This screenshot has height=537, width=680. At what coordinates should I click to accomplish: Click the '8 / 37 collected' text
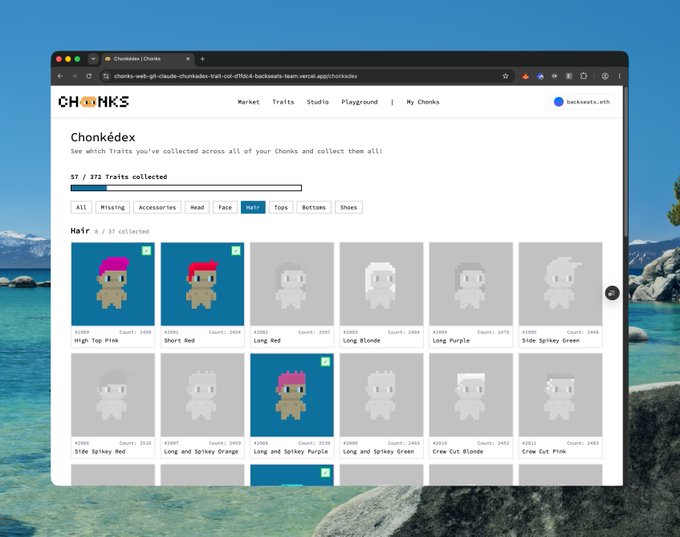click(x=122, y=232)
